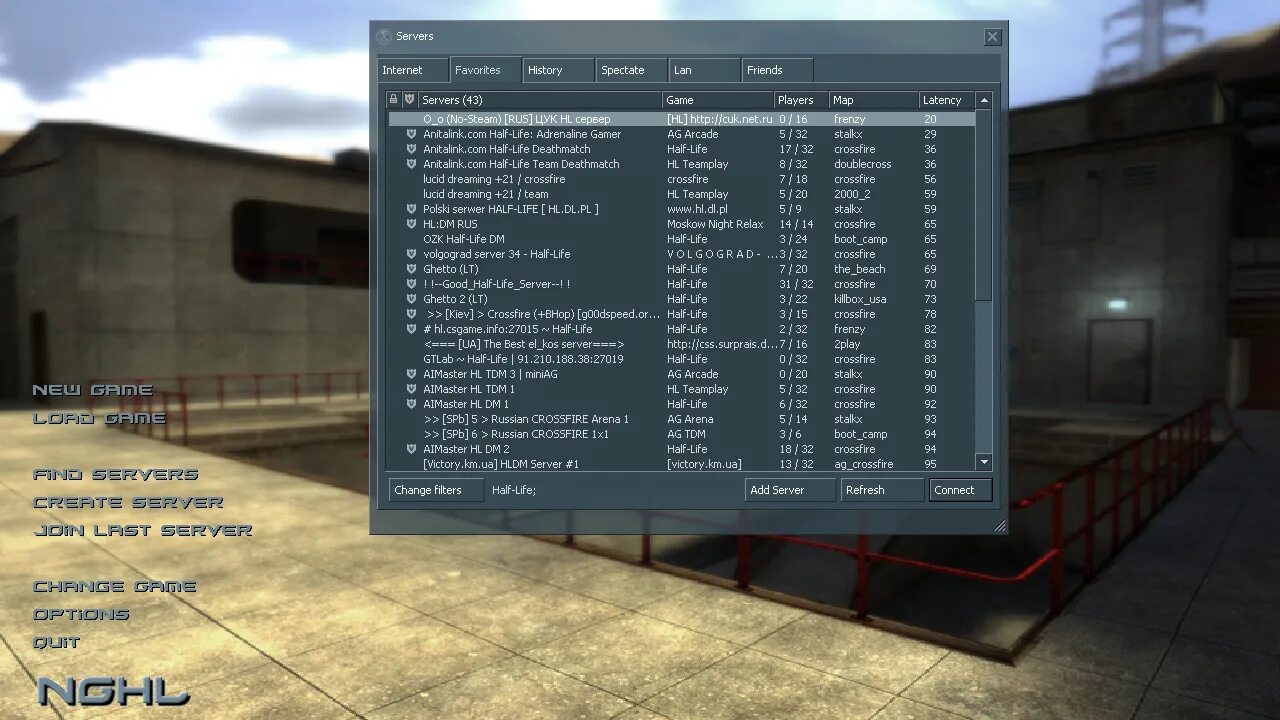Click the Add Server button
The height and width of the screenshot is (720, 1280).
pos(790,490)
